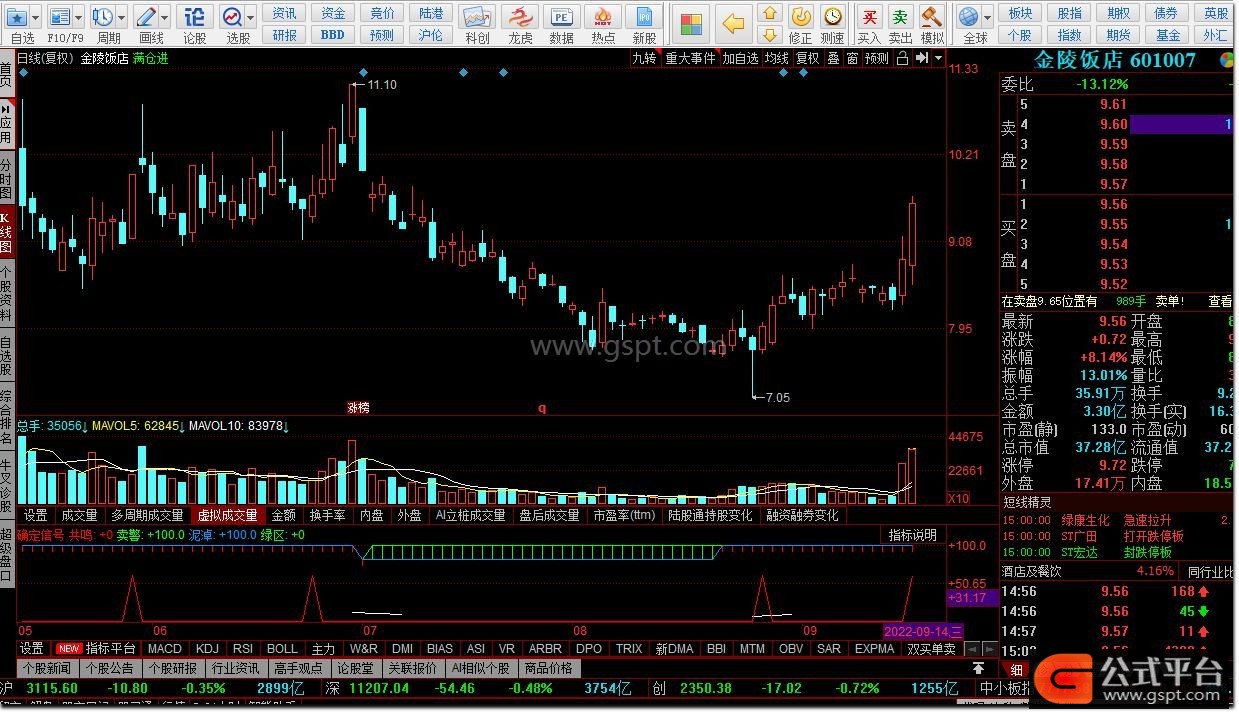
Task: Open the 新股 IPO icon
Action: pyautogui.click(x=645, y=17)
